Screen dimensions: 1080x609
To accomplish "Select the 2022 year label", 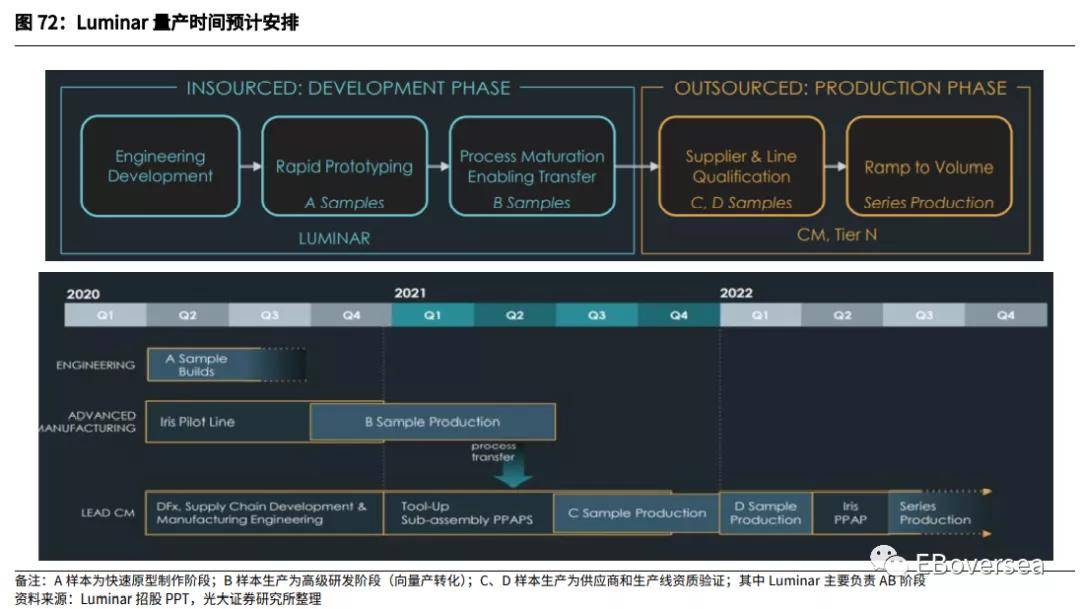I will [x=736, y=293].
